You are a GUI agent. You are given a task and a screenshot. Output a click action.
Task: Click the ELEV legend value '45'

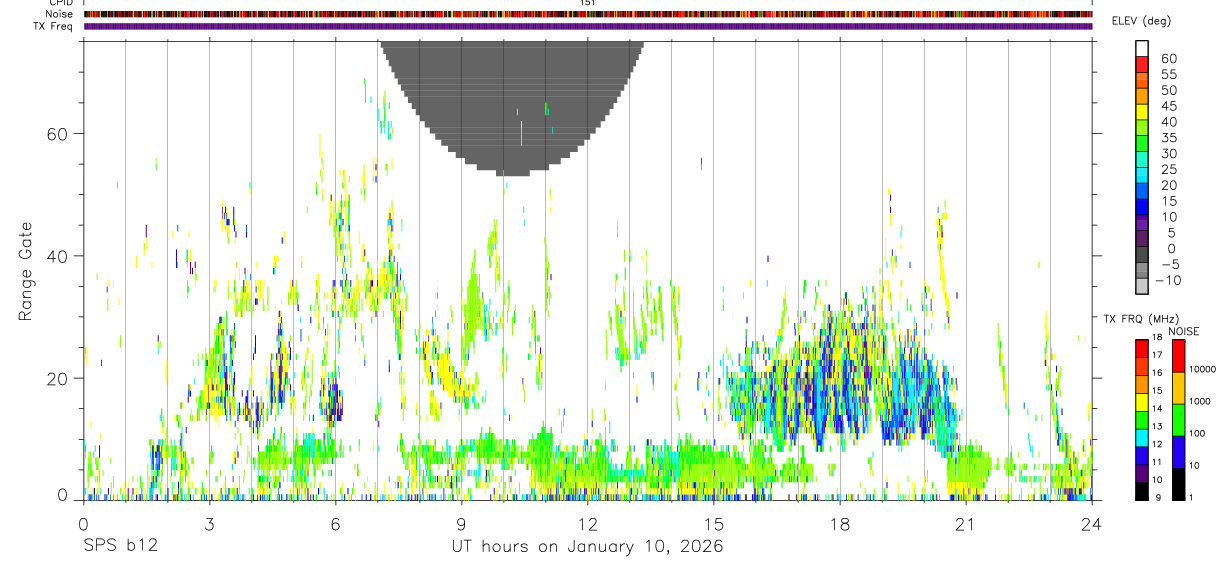1168,106
